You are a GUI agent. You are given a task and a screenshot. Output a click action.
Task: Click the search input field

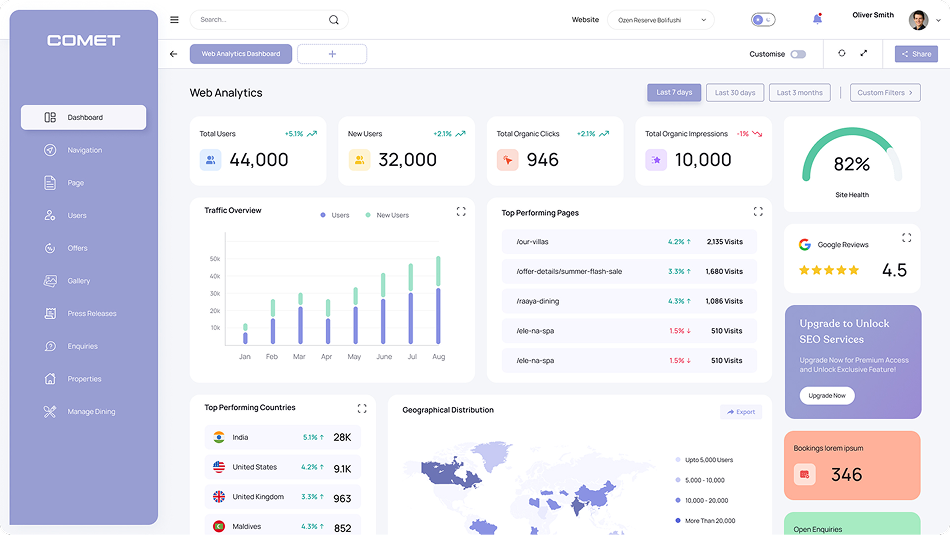260,20
